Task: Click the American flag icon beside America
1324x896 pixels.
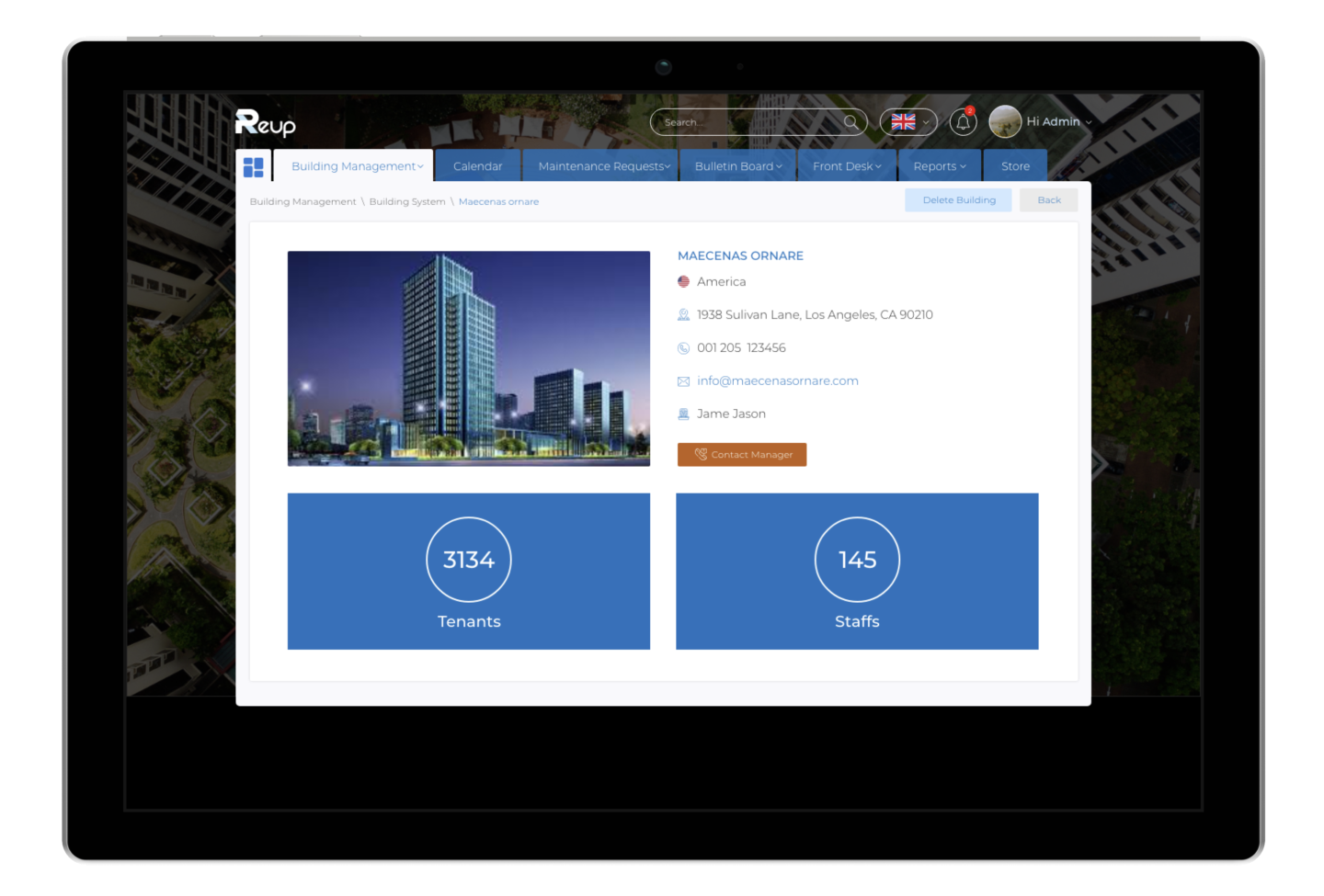Action: [x=683, y=282]
